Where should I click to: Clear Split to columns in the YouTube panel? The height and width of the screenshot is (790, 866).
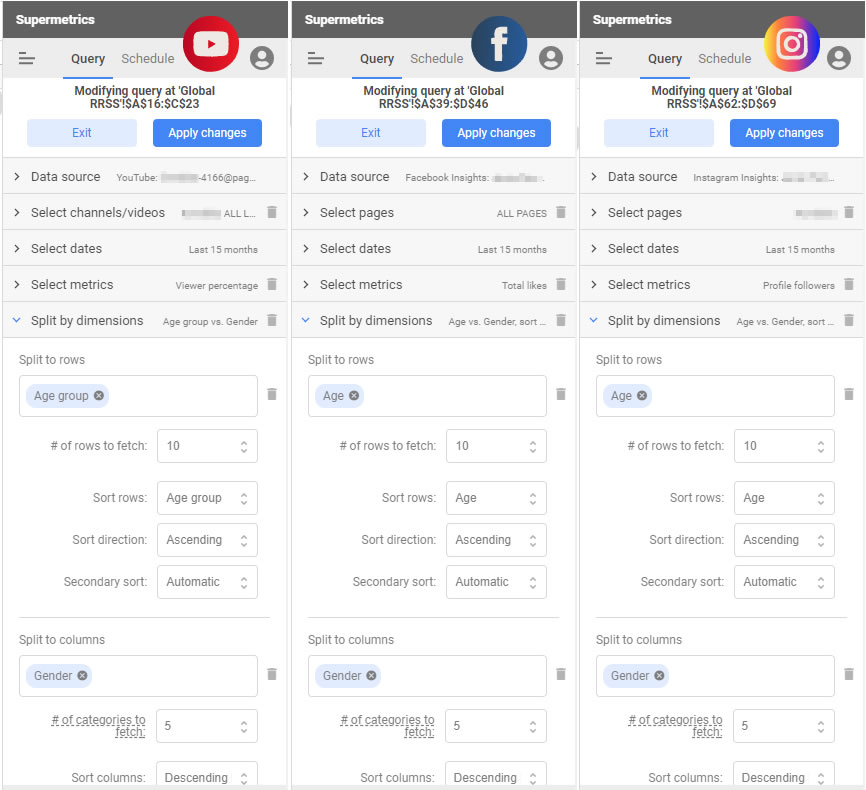click(272, 675)
